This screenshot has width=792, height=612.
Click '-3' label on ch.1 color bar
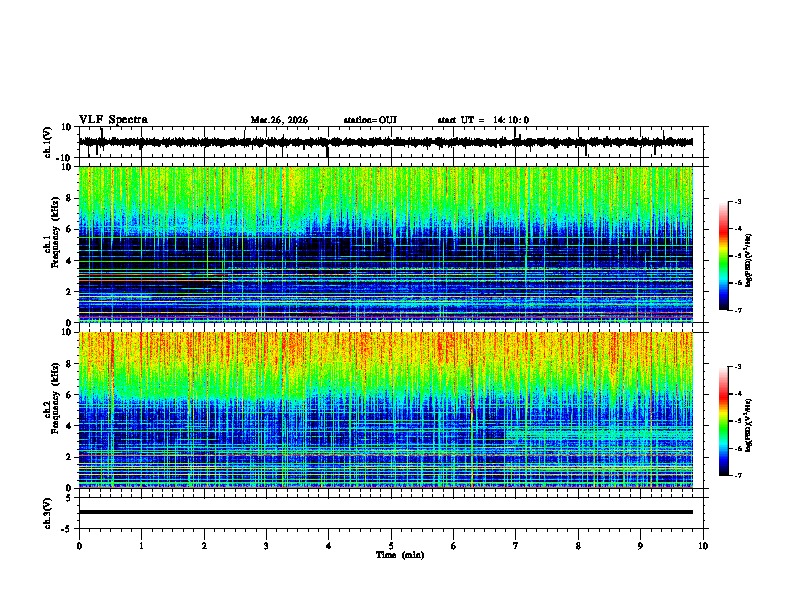click(737, 202)
